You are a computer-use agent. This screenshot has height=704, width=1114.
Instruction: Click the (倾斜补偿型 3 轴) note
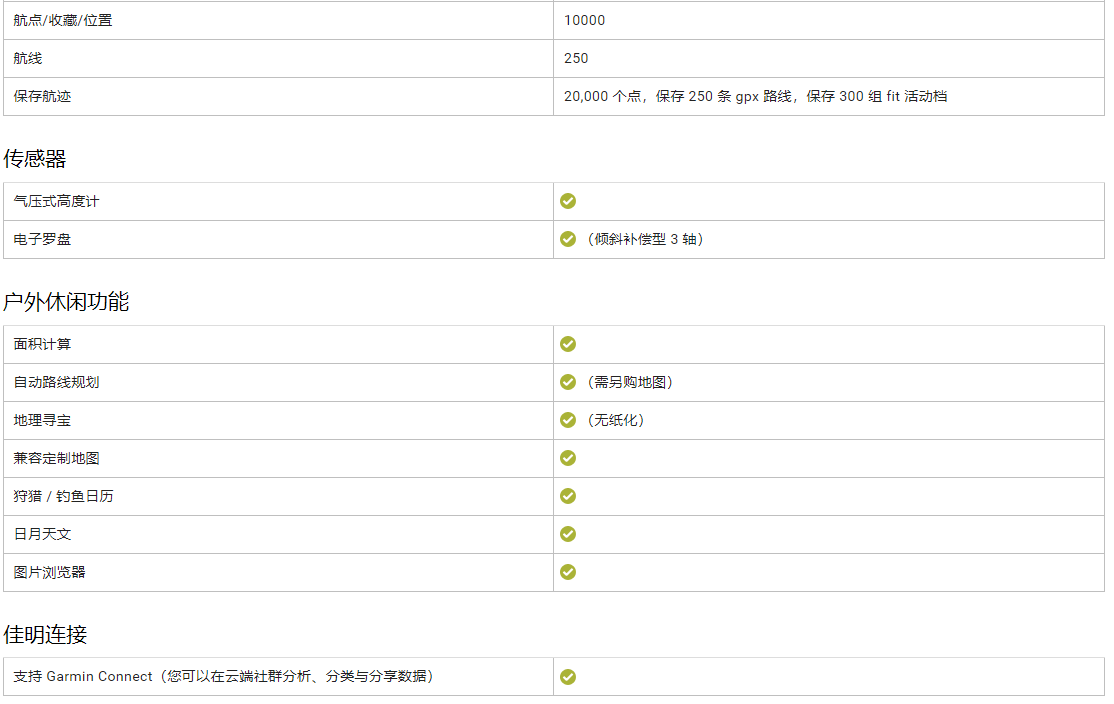(x=644, y=239)
